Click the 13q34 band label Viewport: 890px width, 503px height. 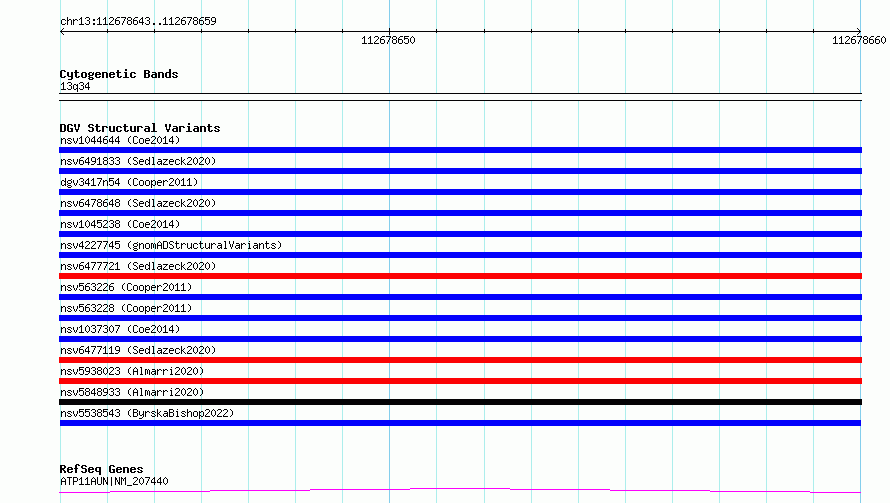tap(75, 86)
